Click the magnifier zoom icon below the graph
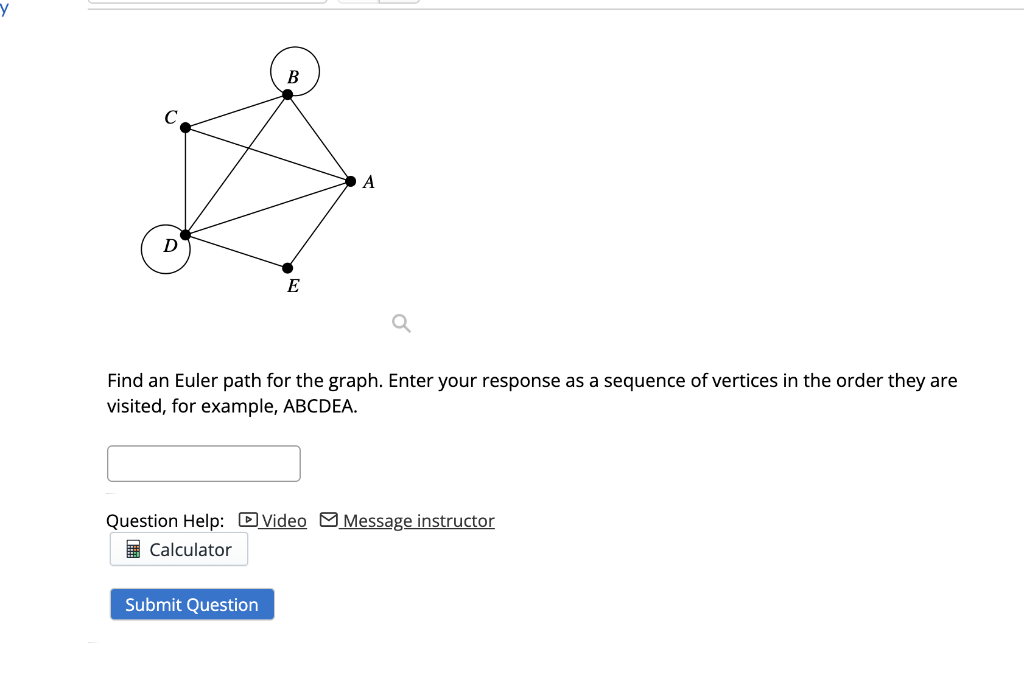This screenshot has width=1024, height=679. coord(400,323)
